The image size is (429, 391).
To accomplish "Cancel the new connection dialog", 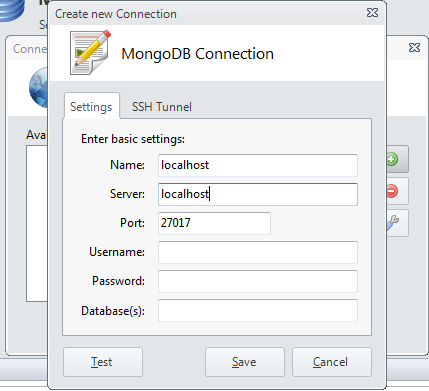I will [x=332, y=362].
